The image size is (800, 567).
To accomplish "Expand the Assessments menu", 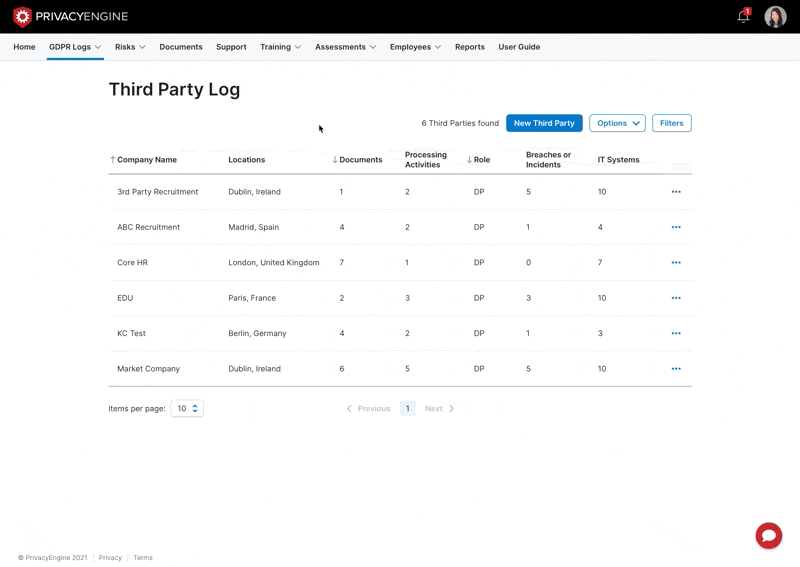I will 345,47.
